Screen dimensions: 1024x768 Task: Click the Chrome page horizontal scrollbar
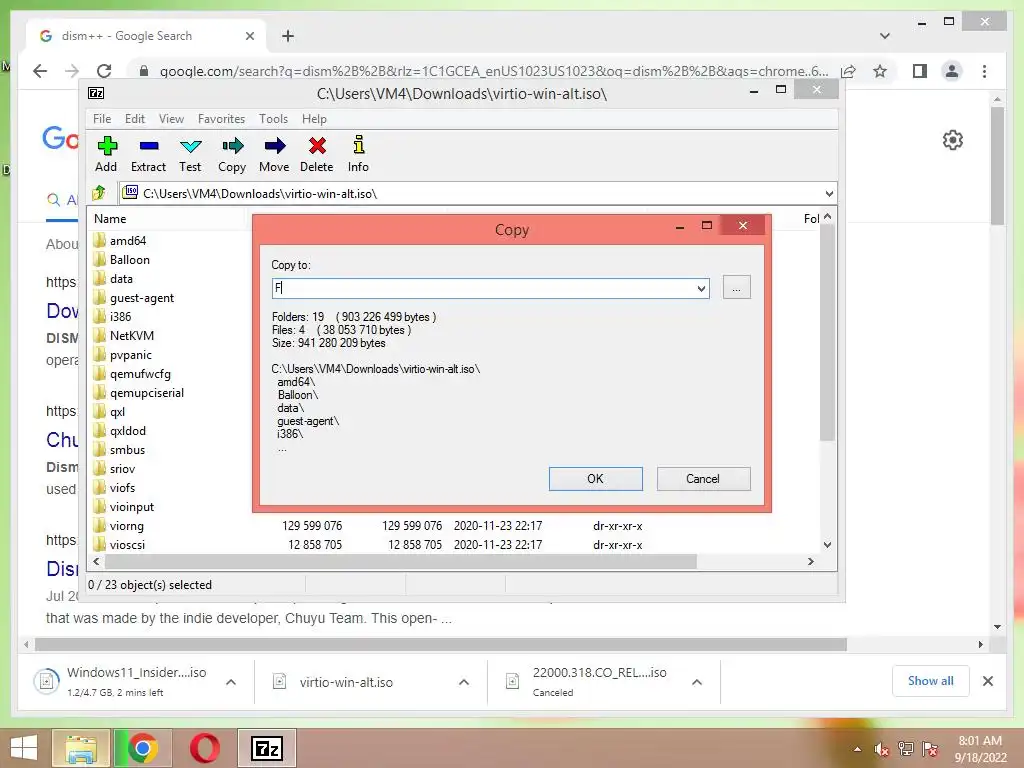[x=441, y=645]
